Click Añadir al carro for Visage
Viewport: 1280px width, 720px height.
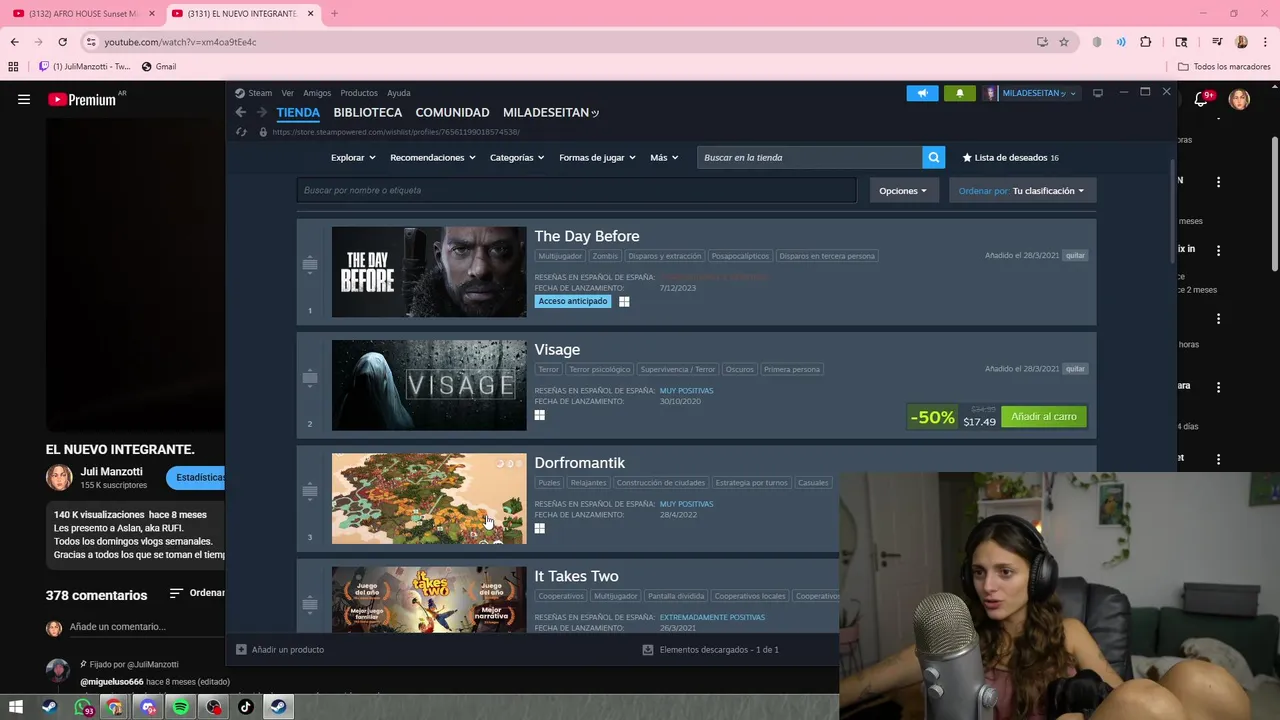[x=1044, y=417]
